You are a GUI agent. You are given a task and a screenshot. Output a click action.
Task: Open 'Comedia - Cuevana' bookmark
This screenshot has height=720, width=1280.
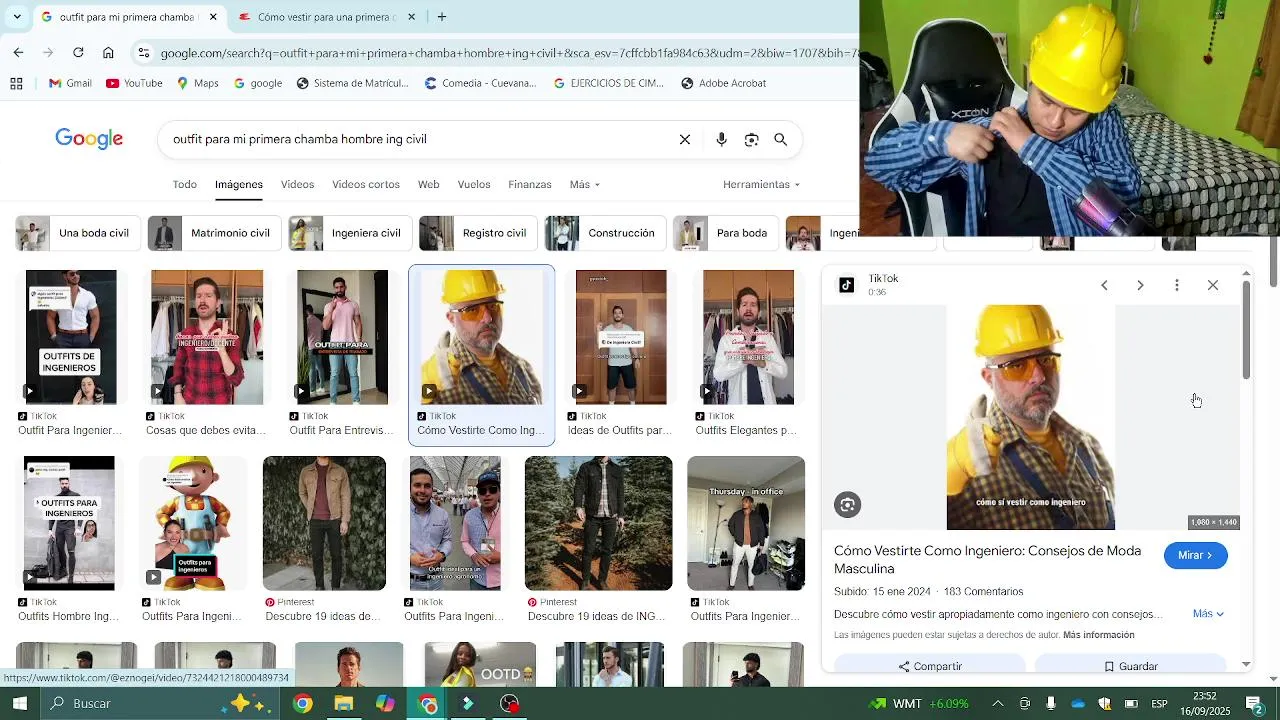(480, 83)
